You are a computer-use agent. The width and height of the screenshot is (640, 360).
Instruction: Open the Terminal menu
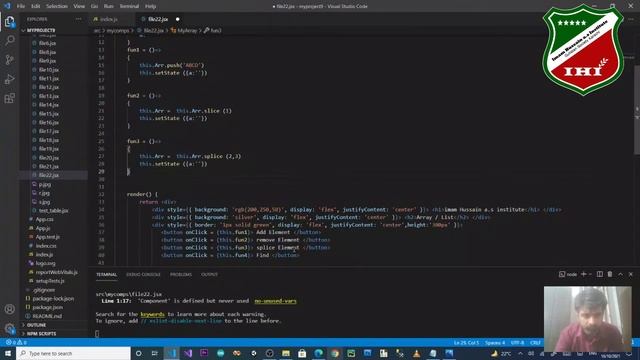click(x=129, y=6)
